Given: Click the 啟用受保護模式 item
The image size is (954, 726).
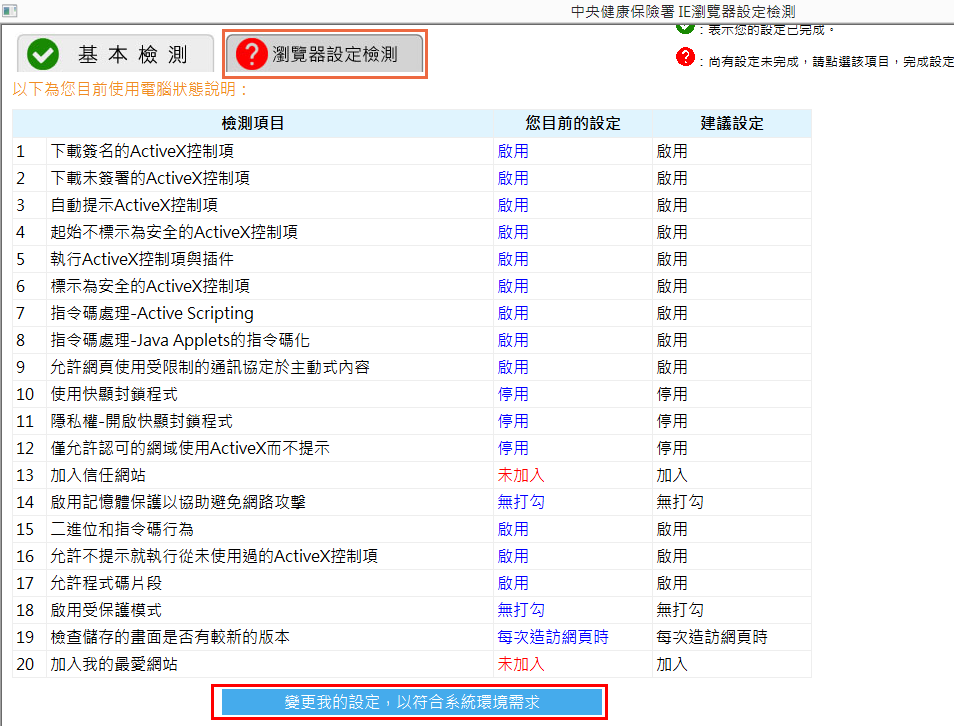Looking at the screenshot, I should [106, 610].
